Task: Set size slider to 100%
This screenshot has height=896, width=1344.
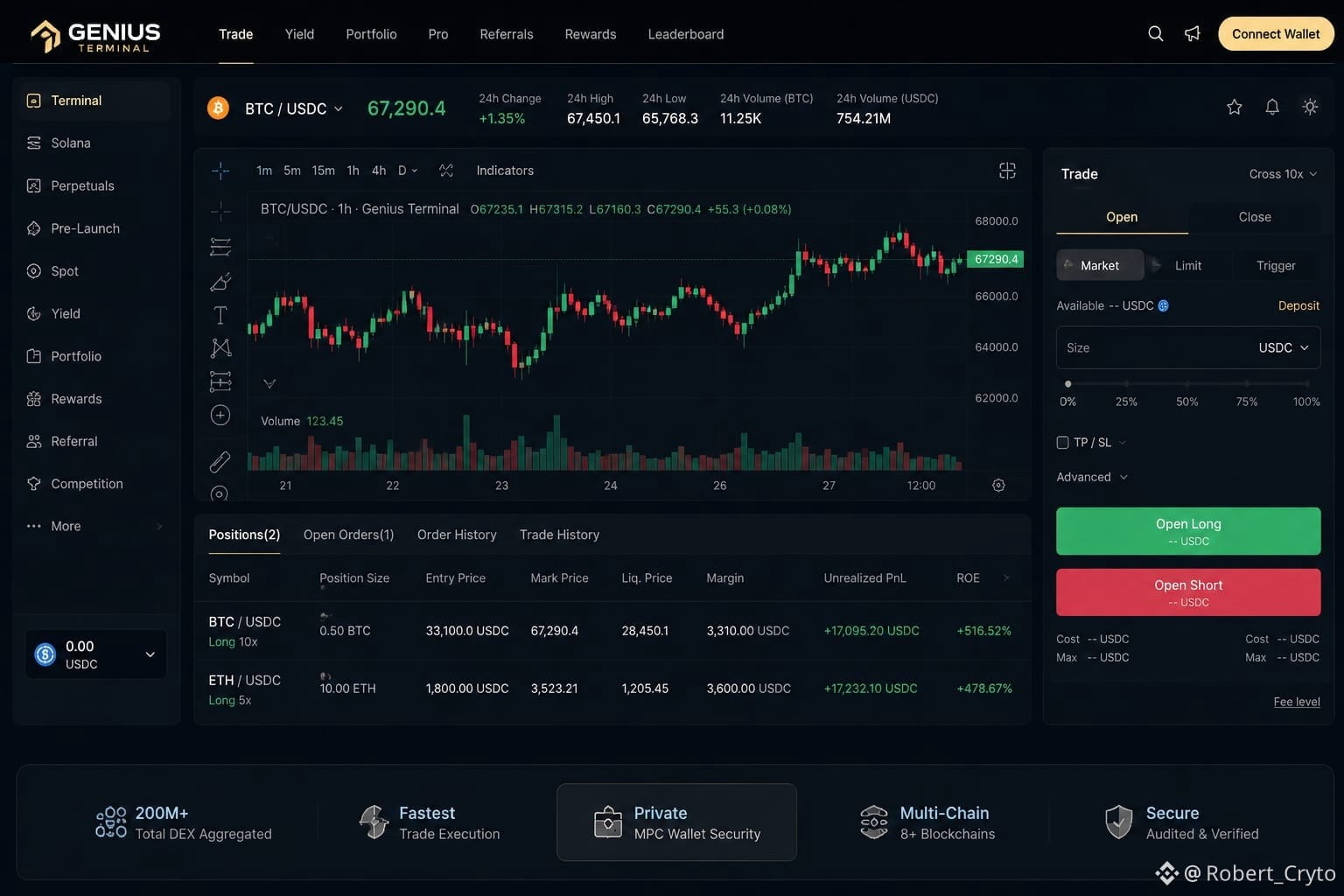Action: coord(1307,384)
